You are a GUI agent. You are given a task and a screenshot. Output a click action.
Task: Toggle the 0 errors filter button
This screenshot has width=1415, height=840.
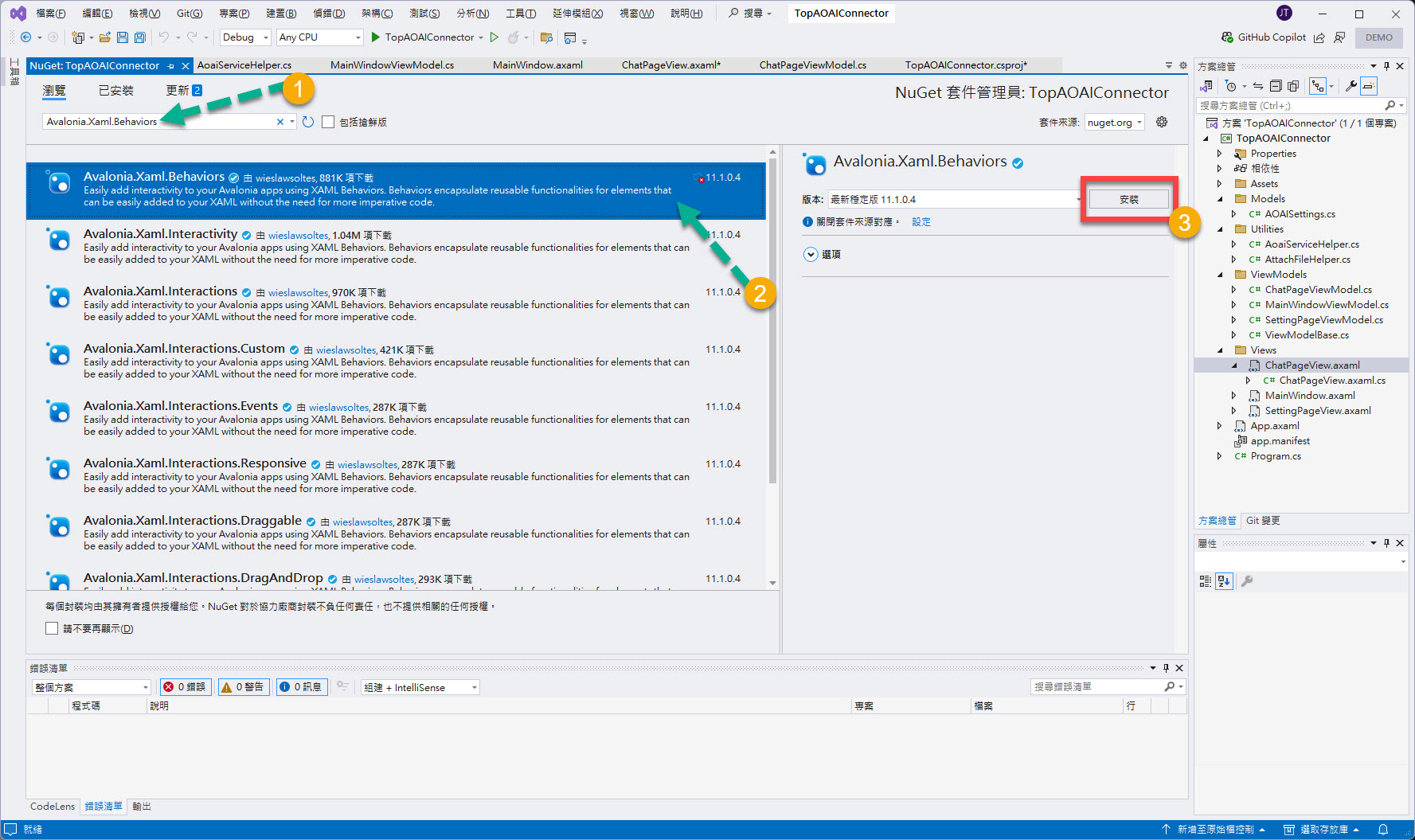[185, 687]
